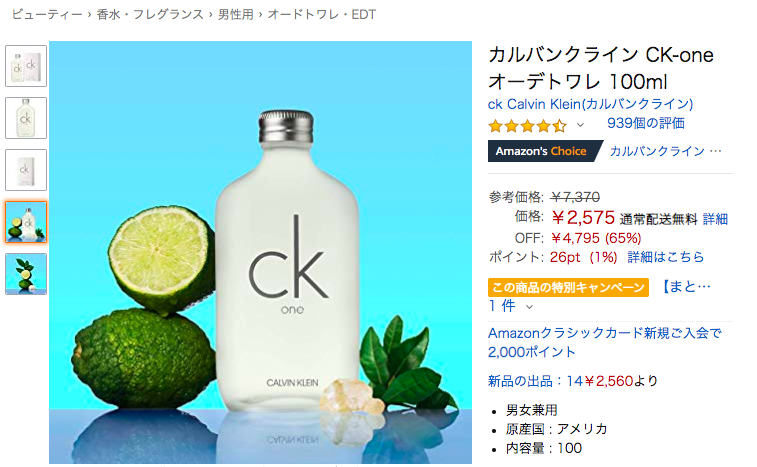Screen dimensions: 757x467
Task: Click the Amazon's Choice badge
Action: pyautogui.click(x=545, y=151)
